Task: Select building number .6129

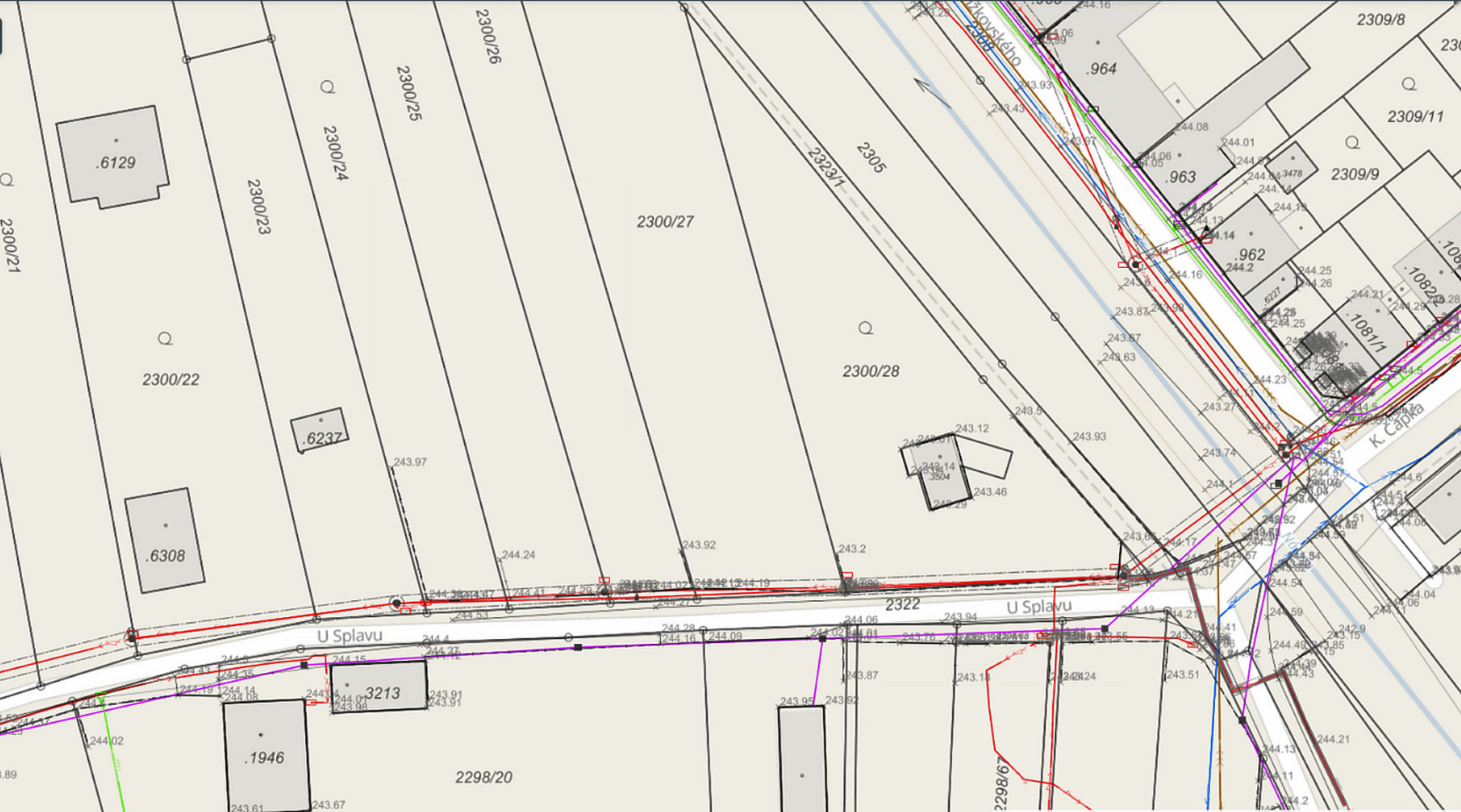Action: 115,162
